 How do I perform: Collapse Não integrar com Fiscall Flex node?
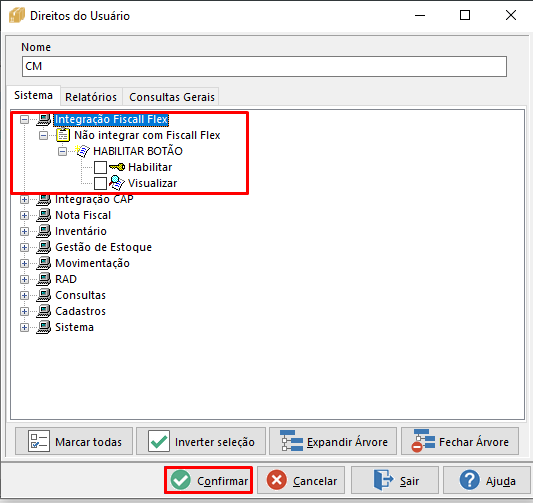point(43,135)
